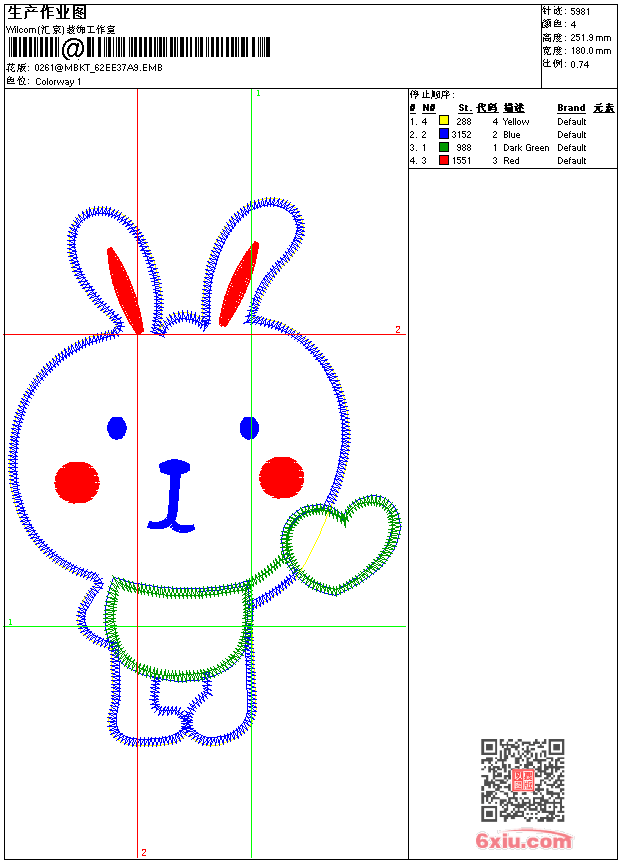Click the barcode strip under the studio name

(x=138, y=48)
